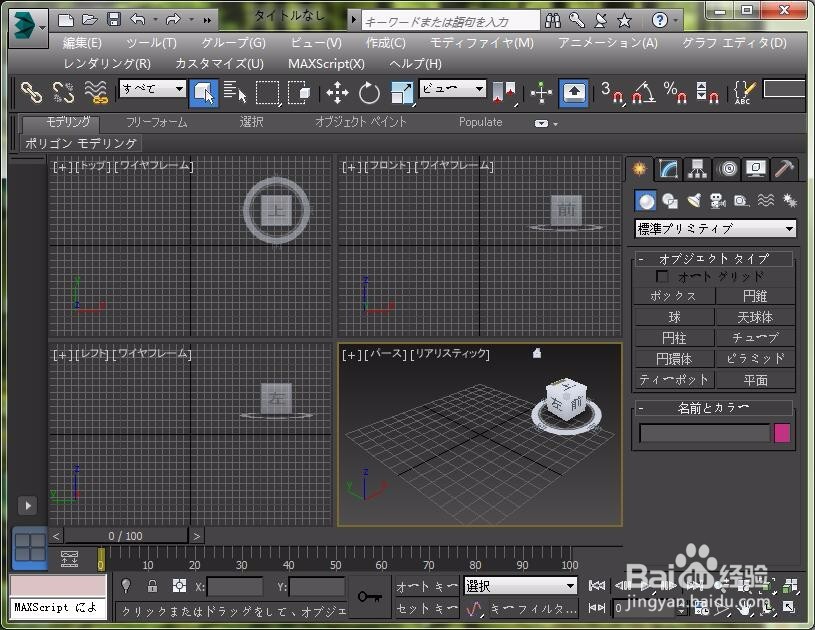815x630 pixels.
Task: Click Edit Named Selection Sets icon
Action: pos(744,93)
